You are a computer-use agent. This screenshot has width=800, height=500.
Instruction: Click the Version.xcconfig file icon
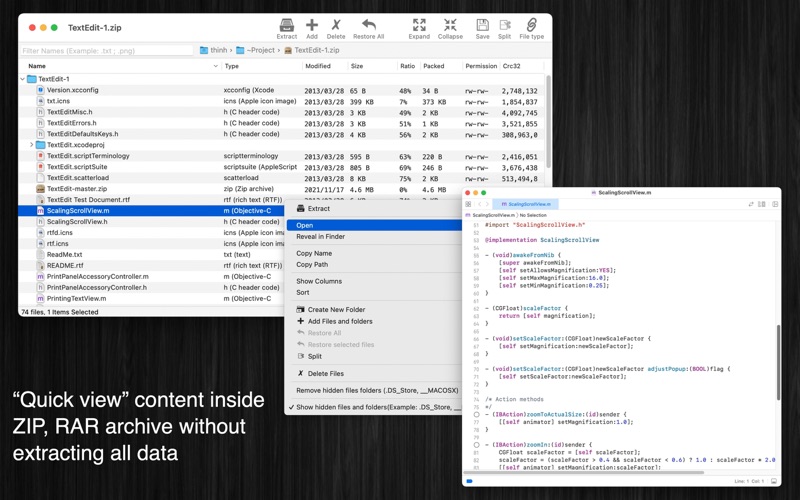pos(41,90)
